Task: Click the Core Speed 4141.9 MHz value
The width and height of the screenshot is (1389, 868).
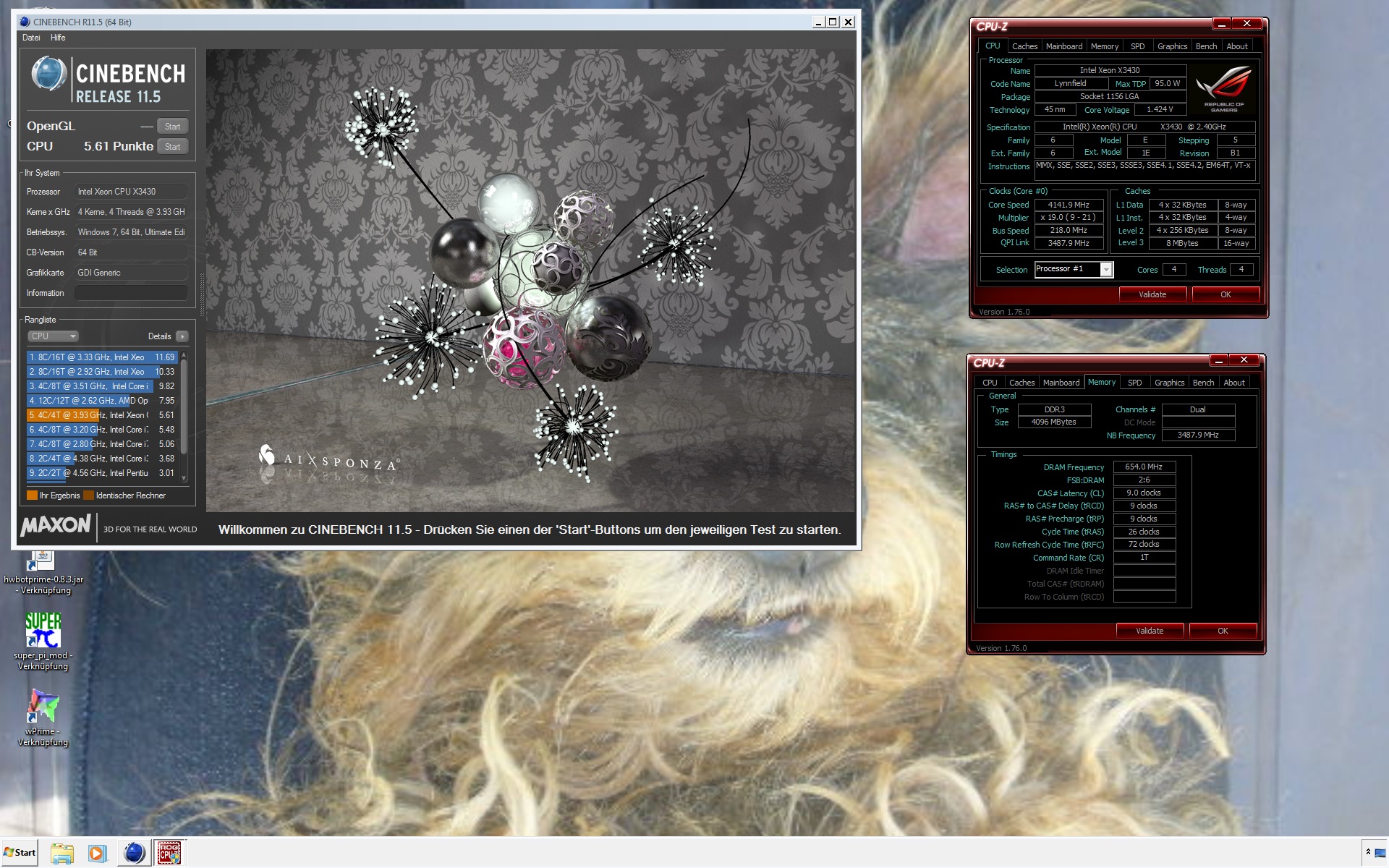Action: click(x=1069, y=205)
